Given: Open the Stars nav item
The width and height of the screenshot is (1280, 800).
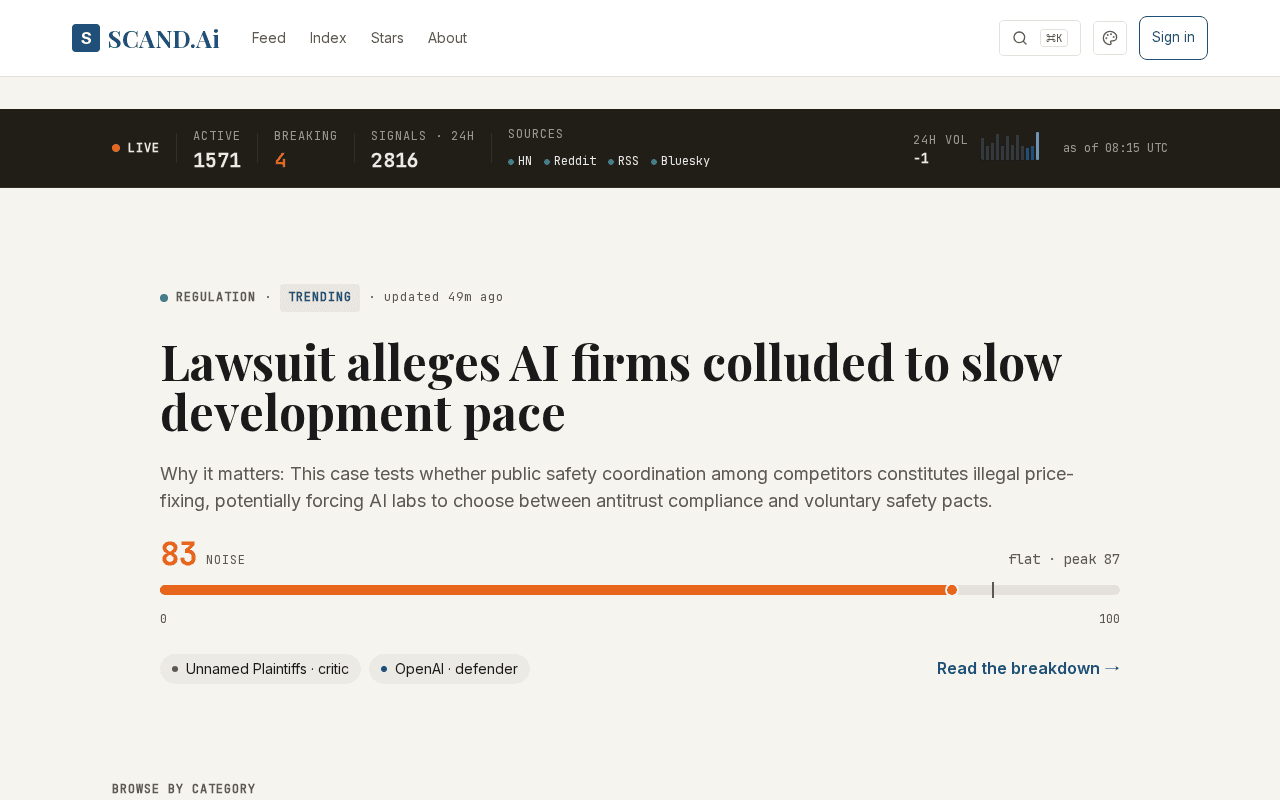Looking at the screenshot, I should pyautogui.click(x=387, y=38).
